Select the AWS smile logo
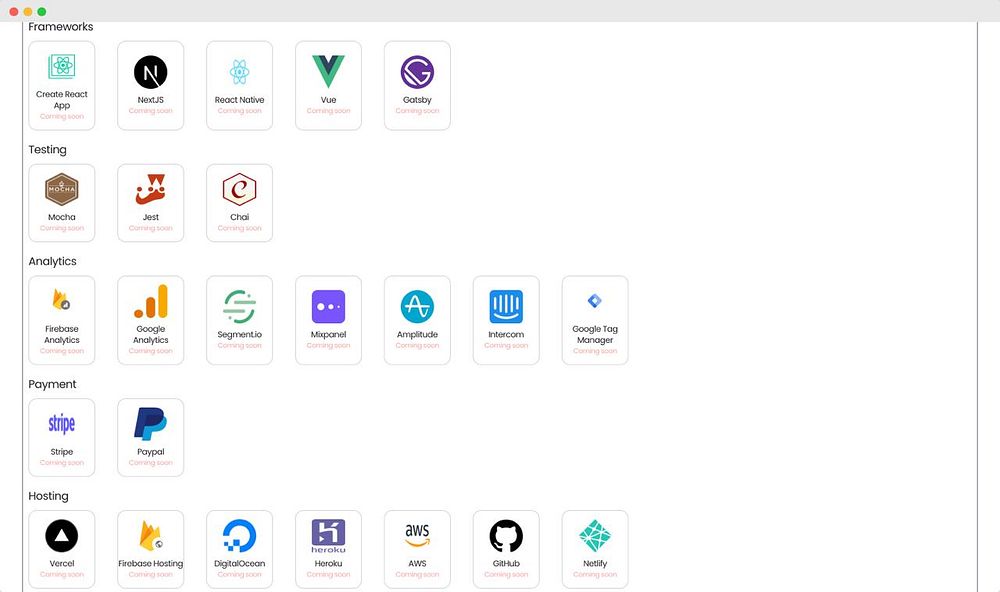Image resolution: width=1000 pixels, height=592 pixels. [417, 535]
